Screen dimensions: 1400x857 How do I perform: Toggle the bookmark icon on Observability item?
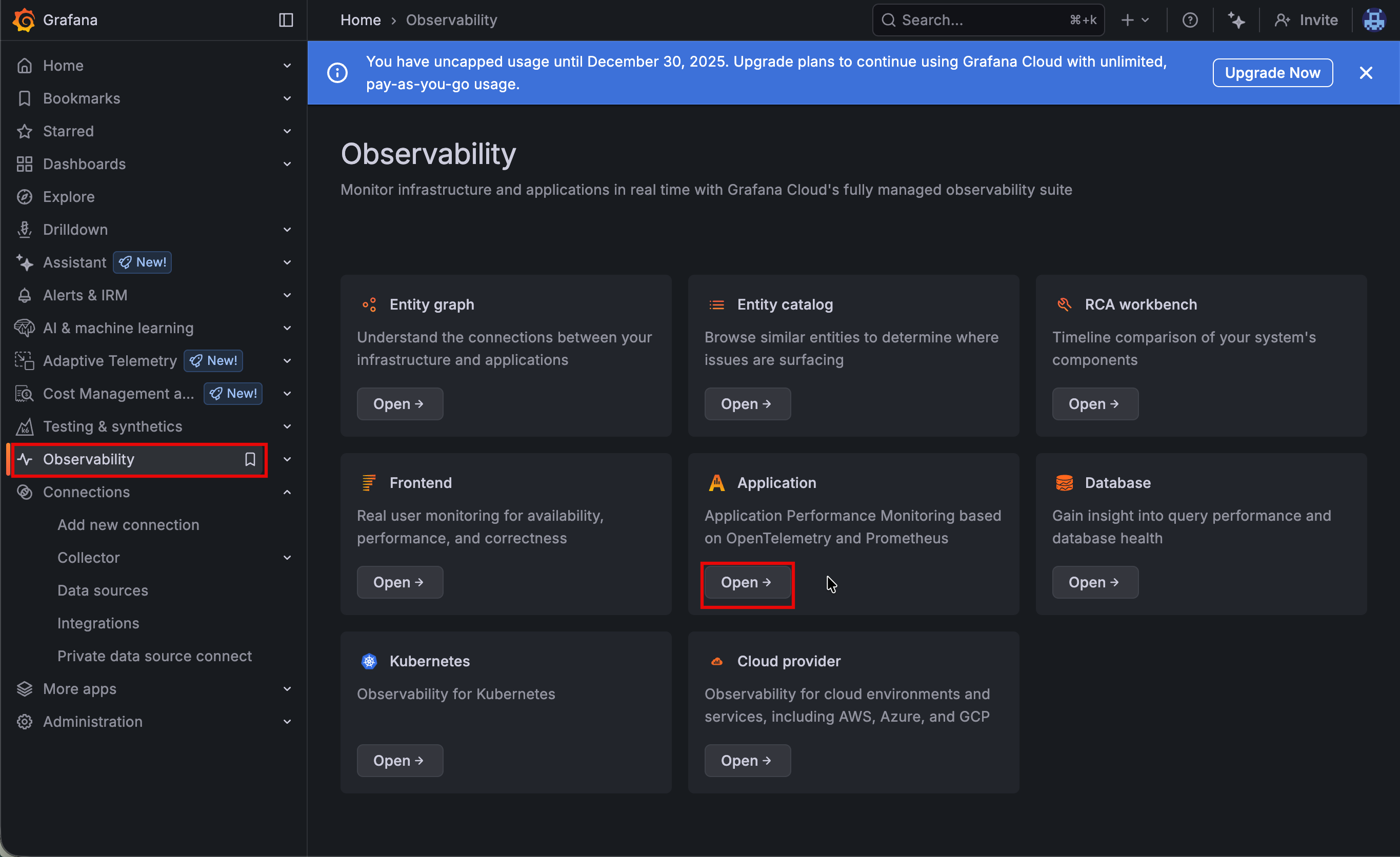coord(250,459)
